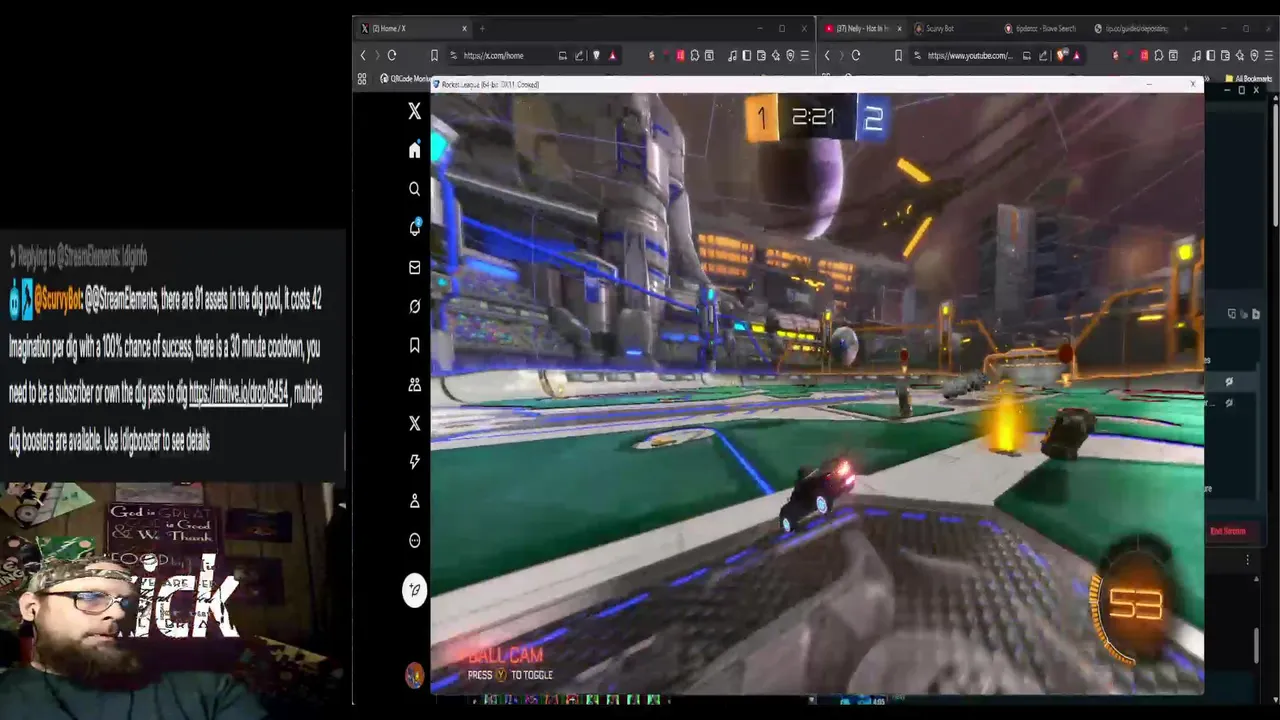The height and width of the screenshot is (720, 1280).
Task: Open More circle menu in X sidebar
Action: [414, 540]
